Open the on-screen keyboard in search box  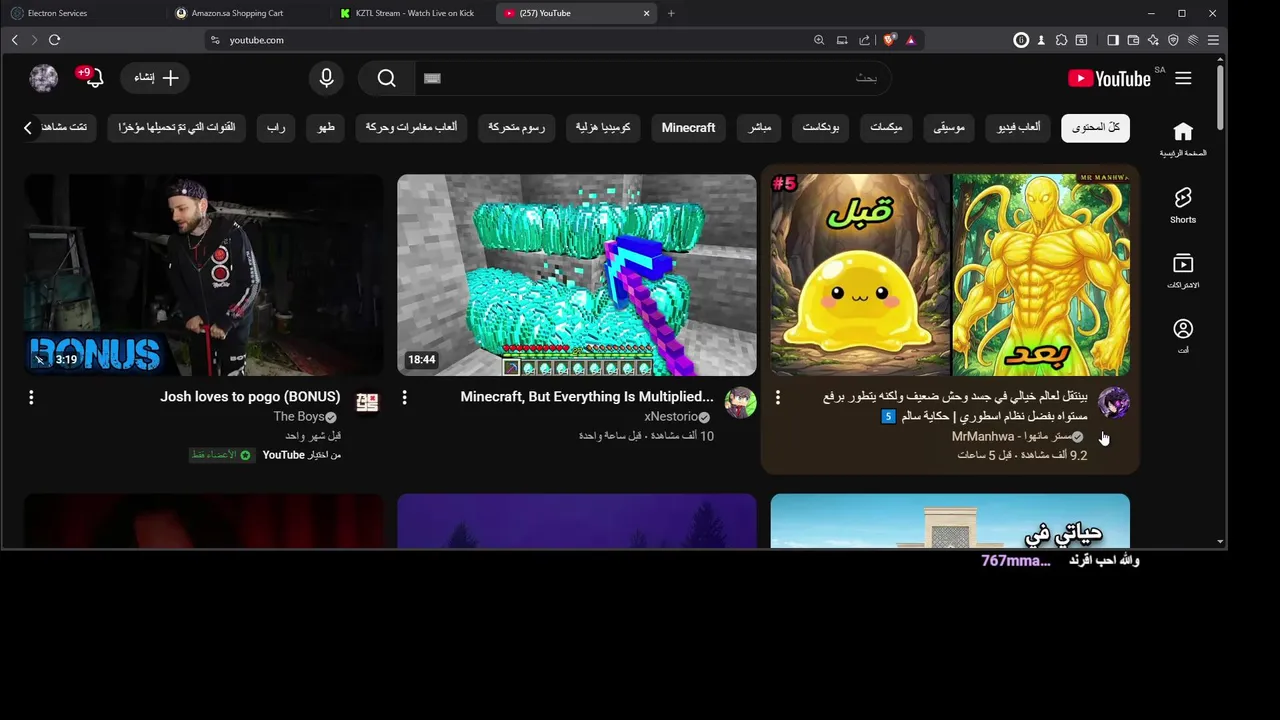(432, 78)
